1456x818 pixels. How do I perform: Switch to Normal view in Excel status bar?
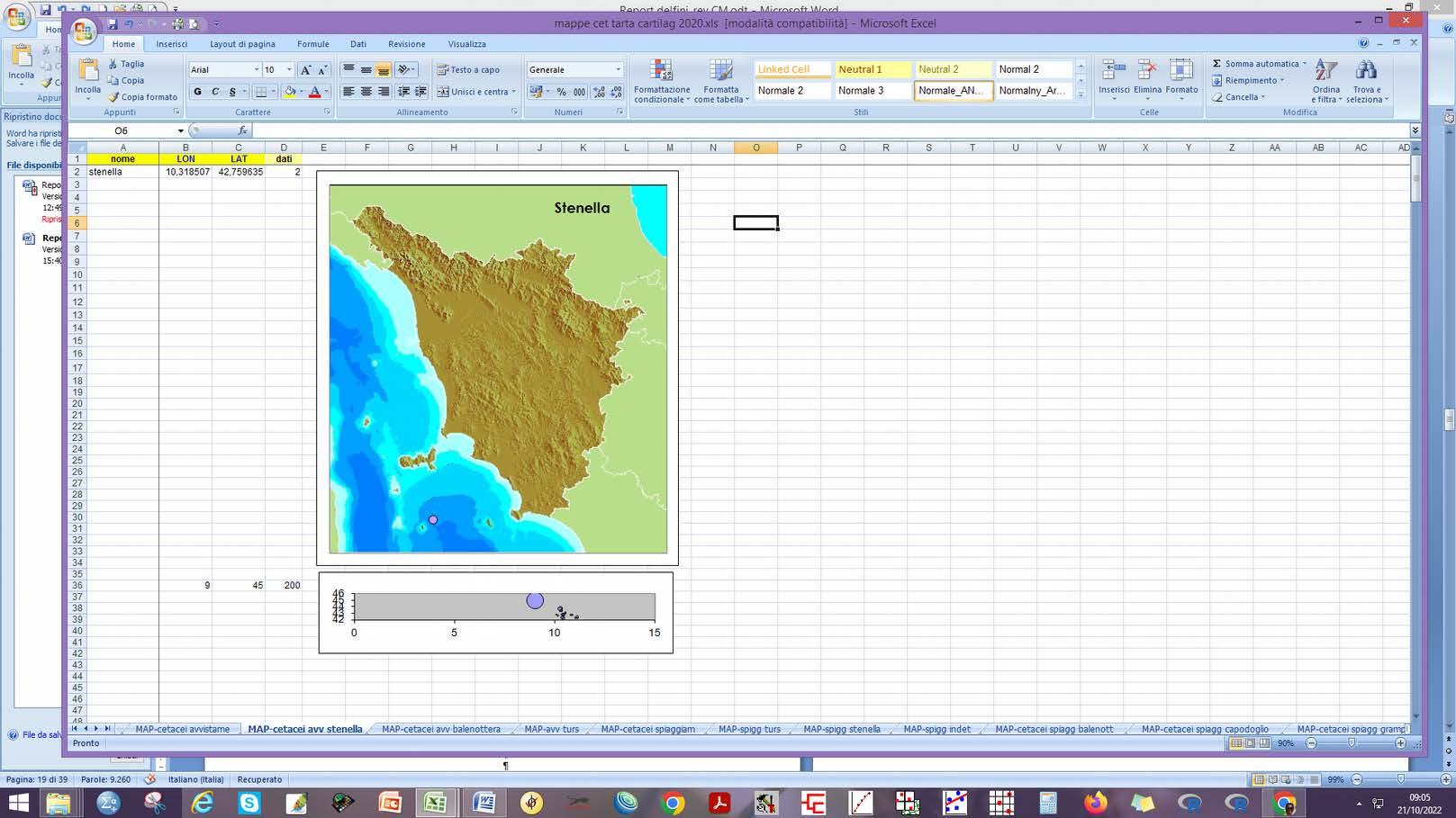pyautogui.click(x=1236, y=743)
